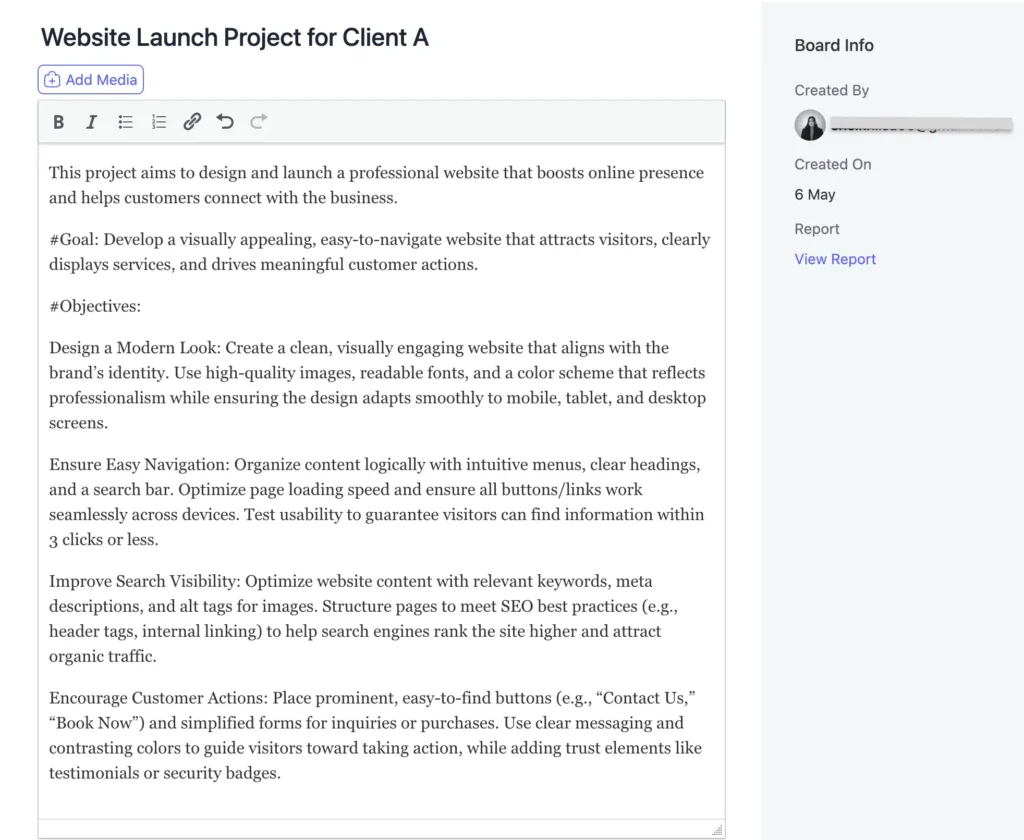The height and width of the screenshot is (840, 1024).
Task: Place cursor in '#Goal:' paragraph
Action: (379, 251)
